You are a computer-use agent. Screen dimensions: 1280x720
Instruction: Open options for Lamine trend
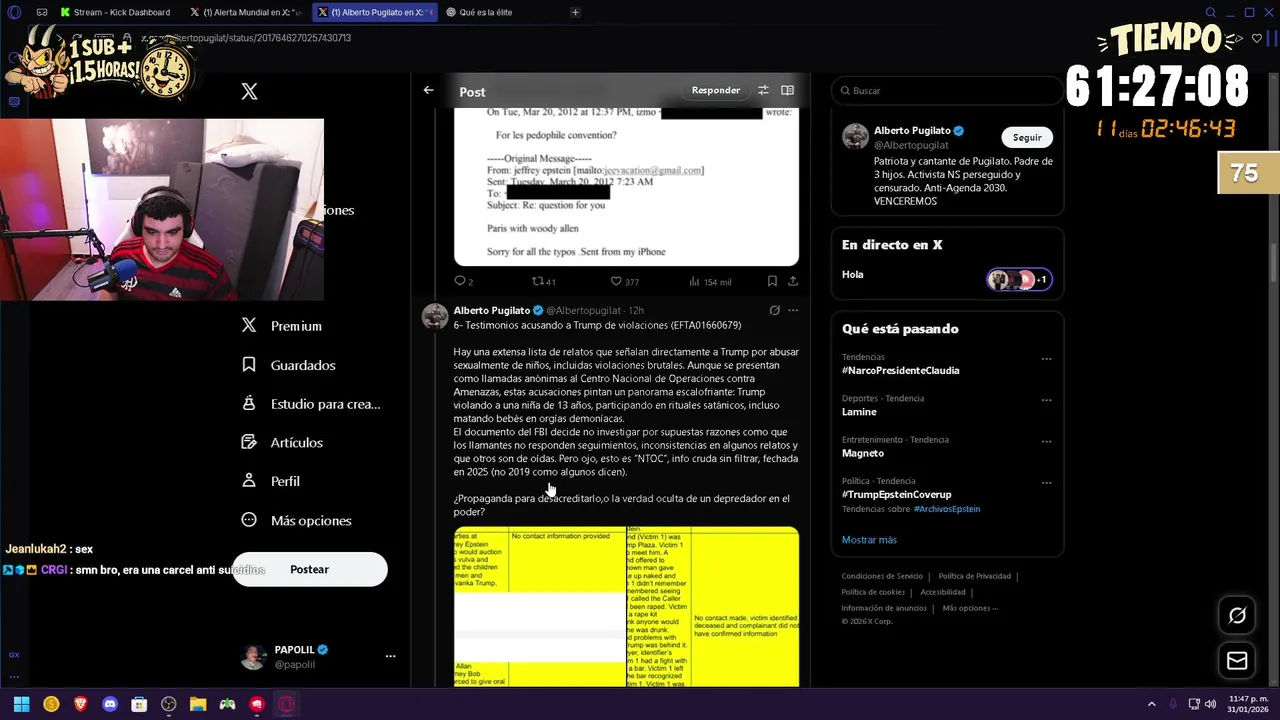tap(1046, 400)
